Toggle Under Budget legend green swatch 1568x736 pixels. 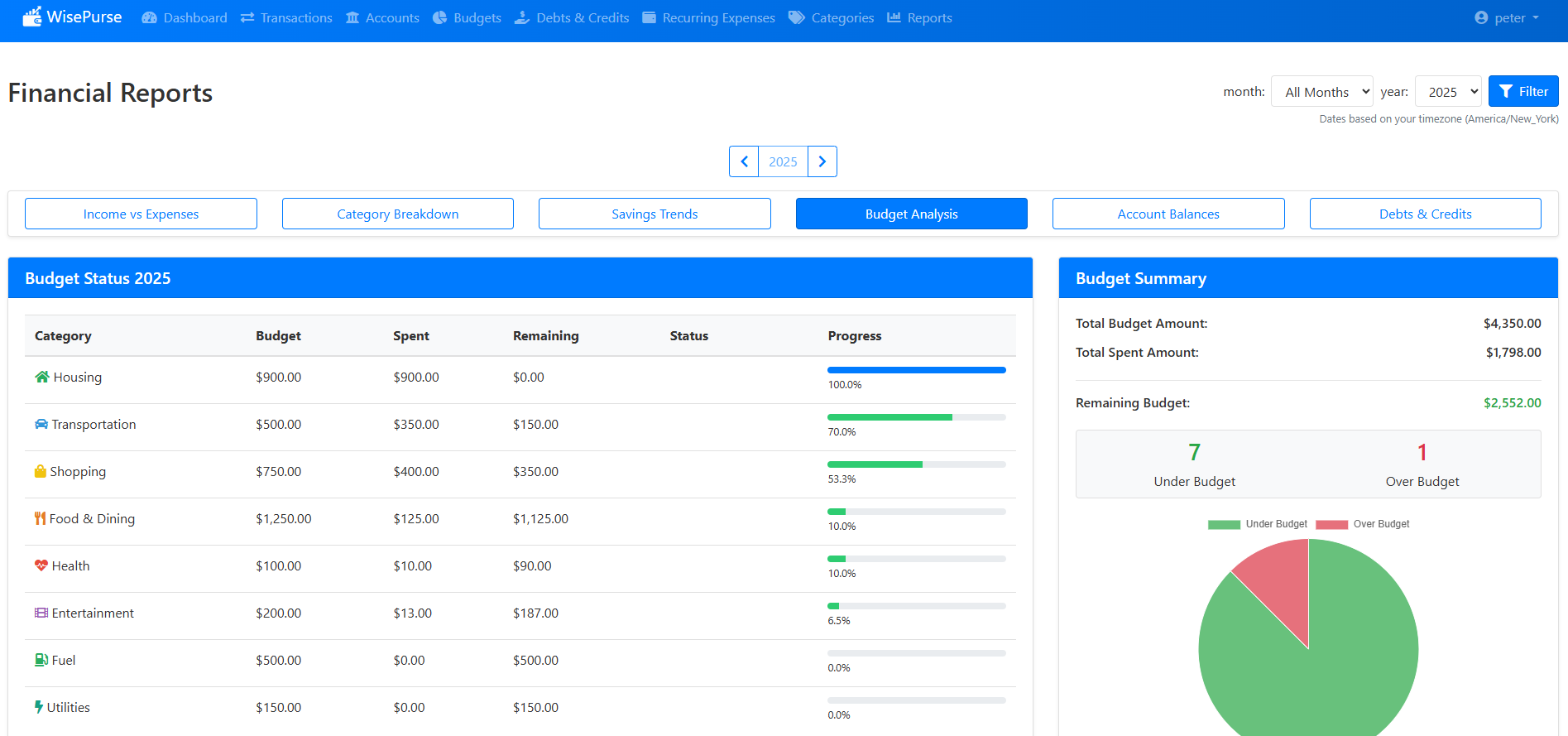(x=1224, y=524)
